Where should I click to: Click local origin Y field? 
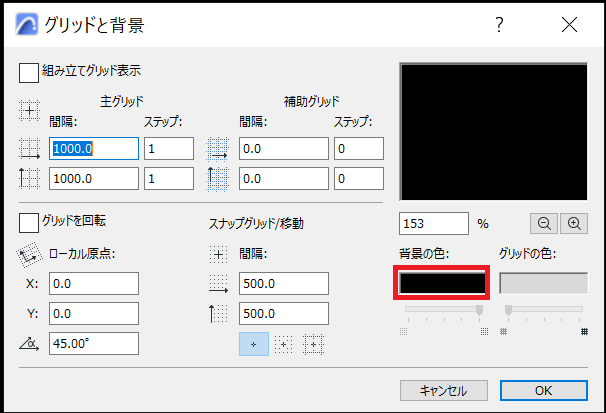tap(94, 313)
